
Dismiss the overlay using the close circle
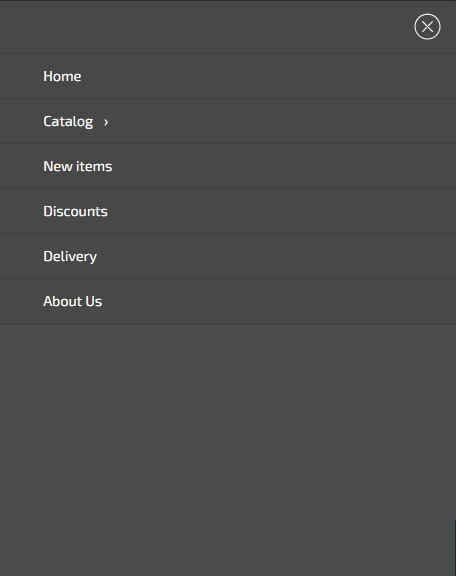point(427,27)
